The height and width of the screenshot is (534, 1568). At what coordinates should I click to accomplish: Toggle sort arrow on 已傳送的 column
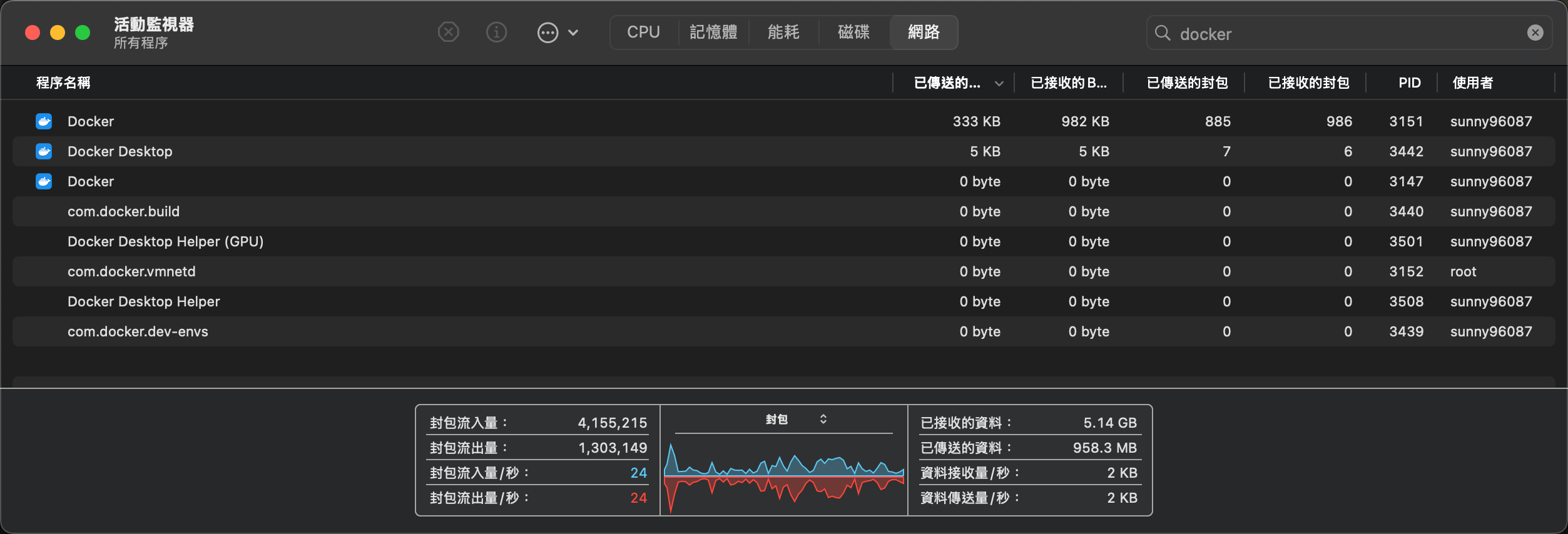[x=999, y=83]
